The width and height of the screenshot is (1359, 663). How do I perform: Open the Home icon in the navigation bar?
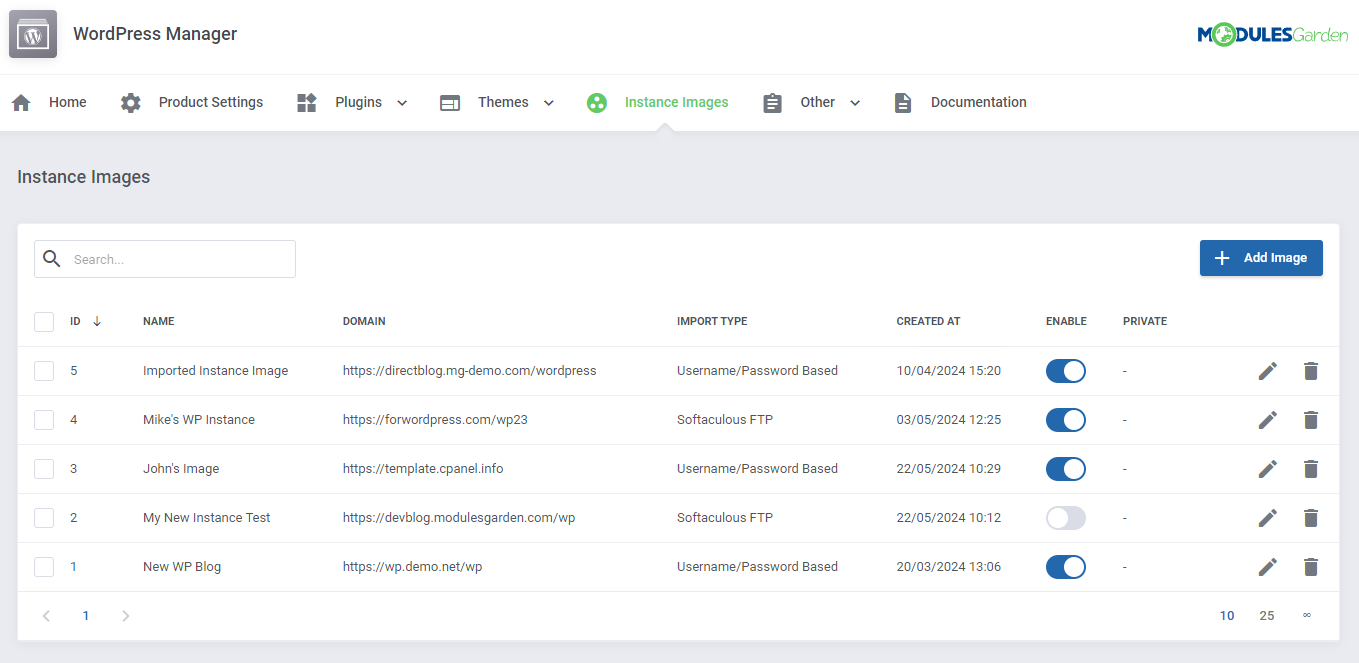[x=21, y=101]
